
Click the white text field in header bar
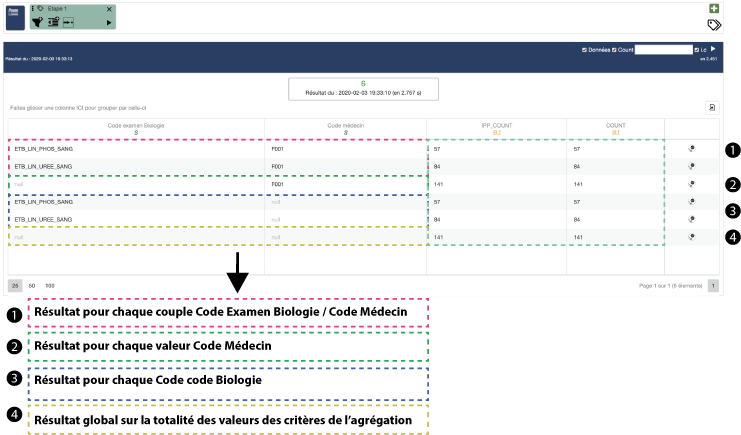pos(663,49)
